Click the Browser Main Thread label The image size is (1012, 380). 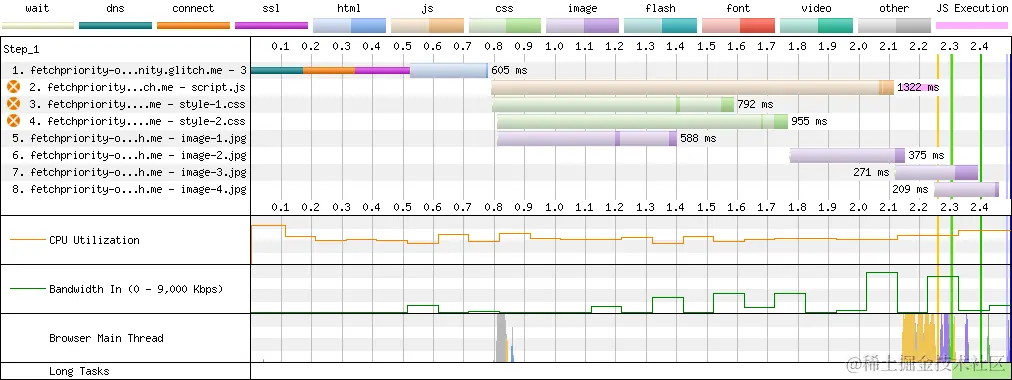pos(106,338)
